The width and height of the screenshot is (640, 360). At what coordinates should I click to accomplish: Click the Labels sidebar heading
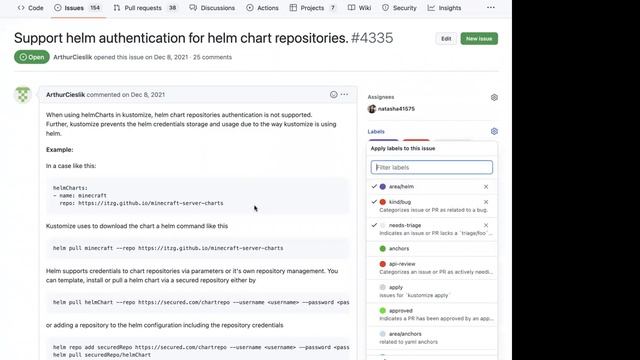[x=376, y=131]
